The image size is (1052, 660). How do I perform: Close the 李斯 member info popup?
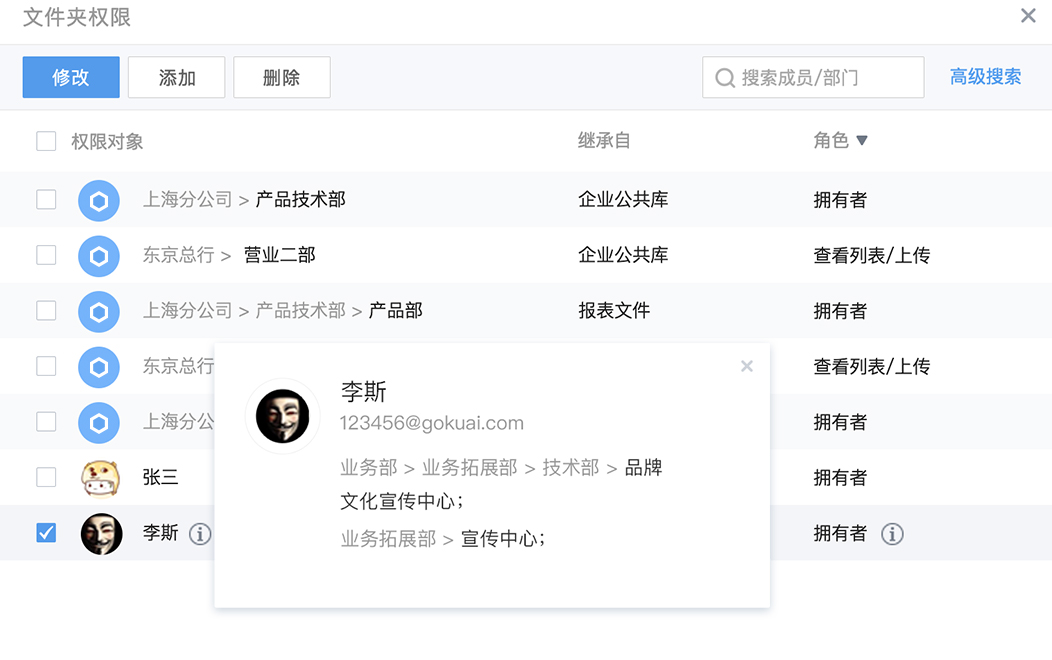coord(746,366)
